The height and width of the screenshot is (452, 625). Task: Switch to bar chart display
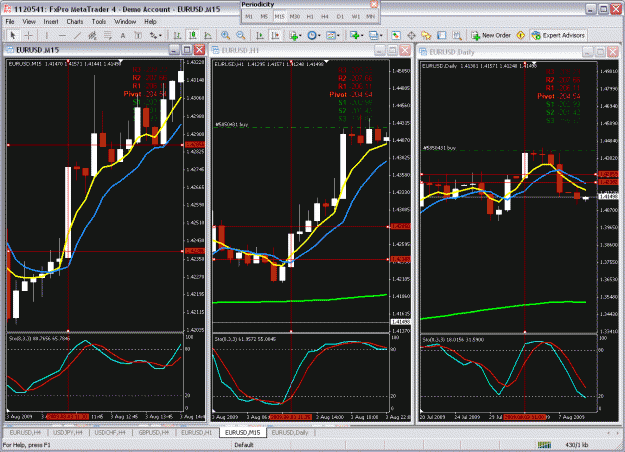click(x=177, y=35)
